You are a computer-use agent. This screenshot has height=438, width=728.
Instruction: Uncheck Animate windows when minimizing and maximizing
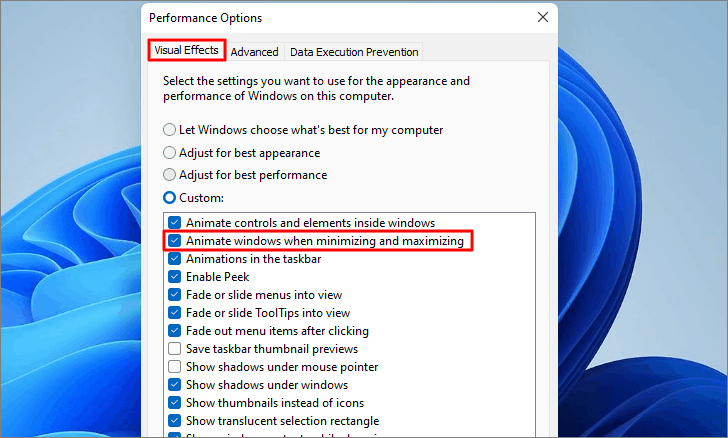point(175,241)
